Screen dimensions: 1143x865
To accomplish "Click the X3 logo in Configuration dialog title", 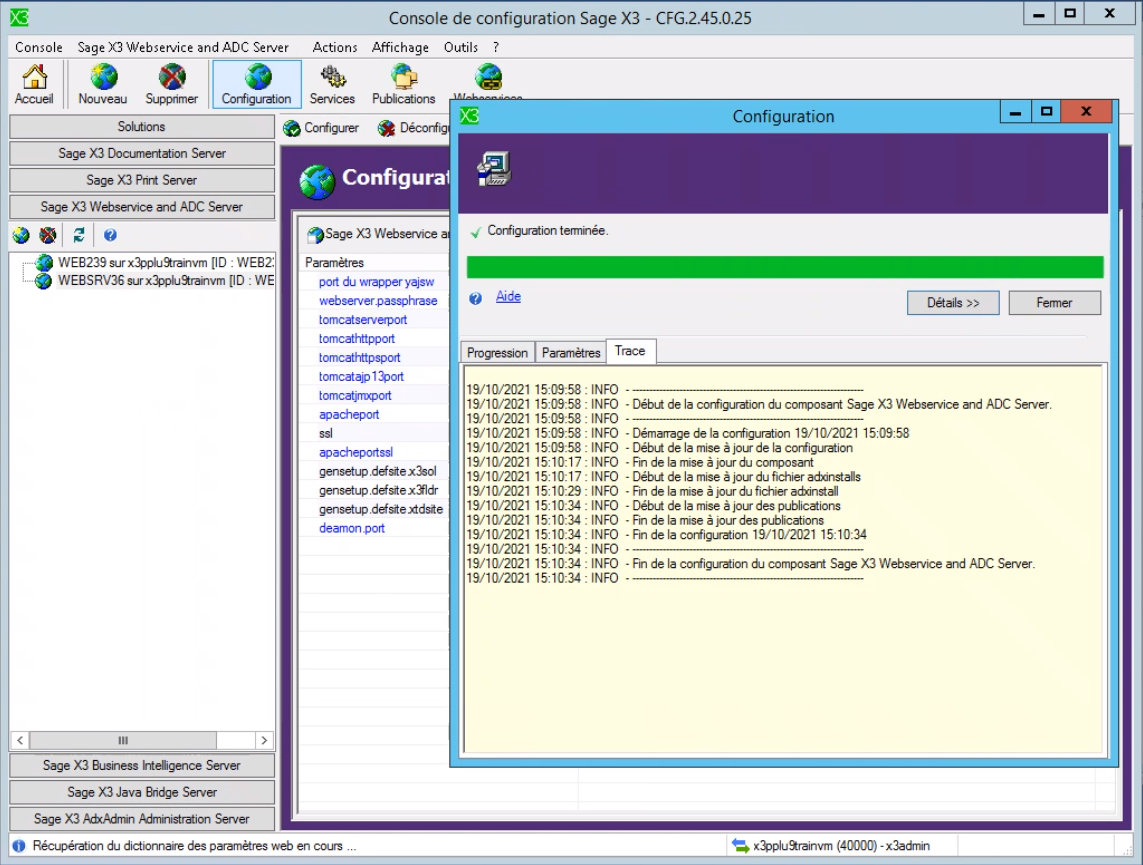I will click(x=470, y=116).
